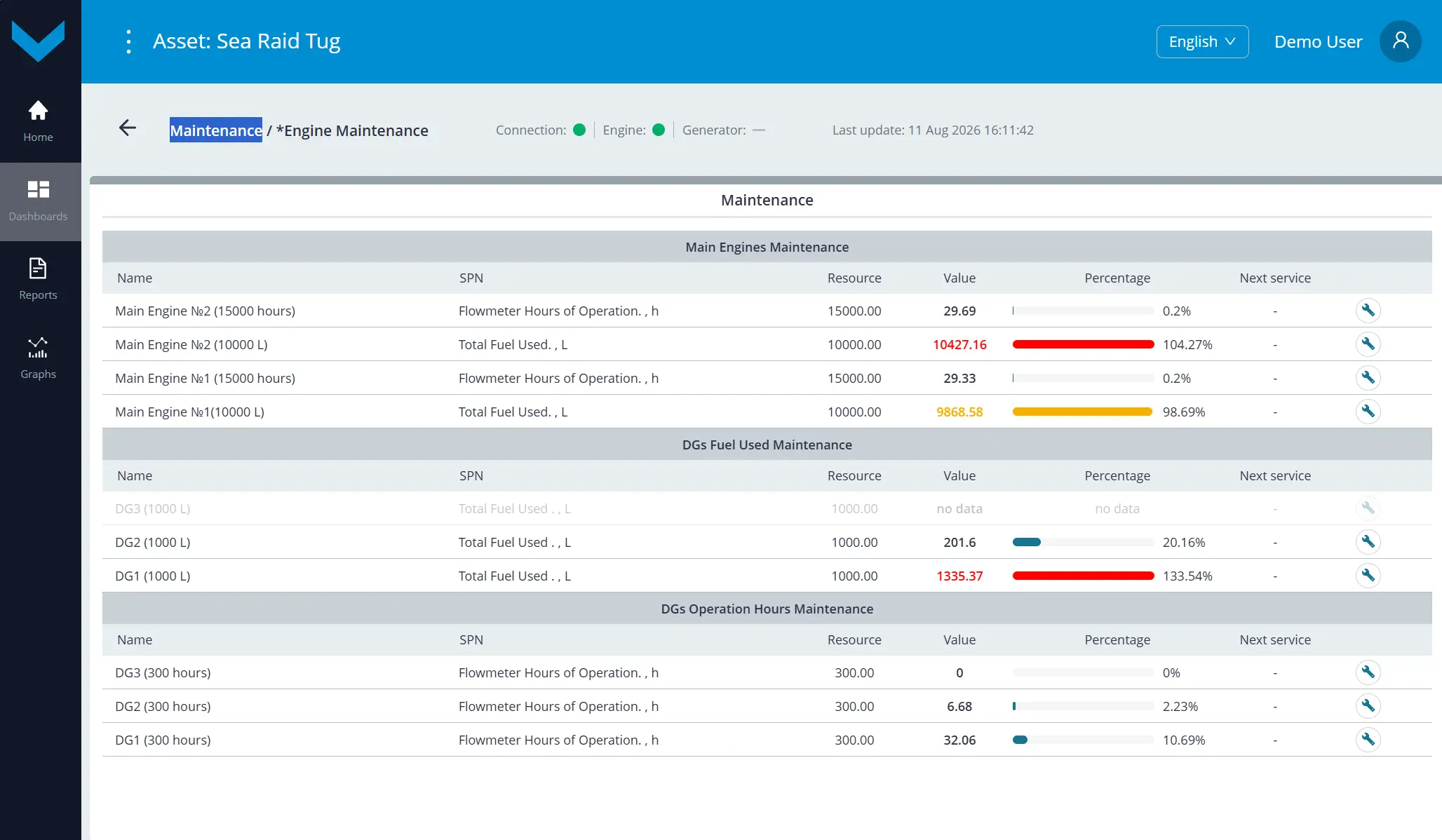
Task: Open the Demo User avatar
Action: [x=1400, y=41]
